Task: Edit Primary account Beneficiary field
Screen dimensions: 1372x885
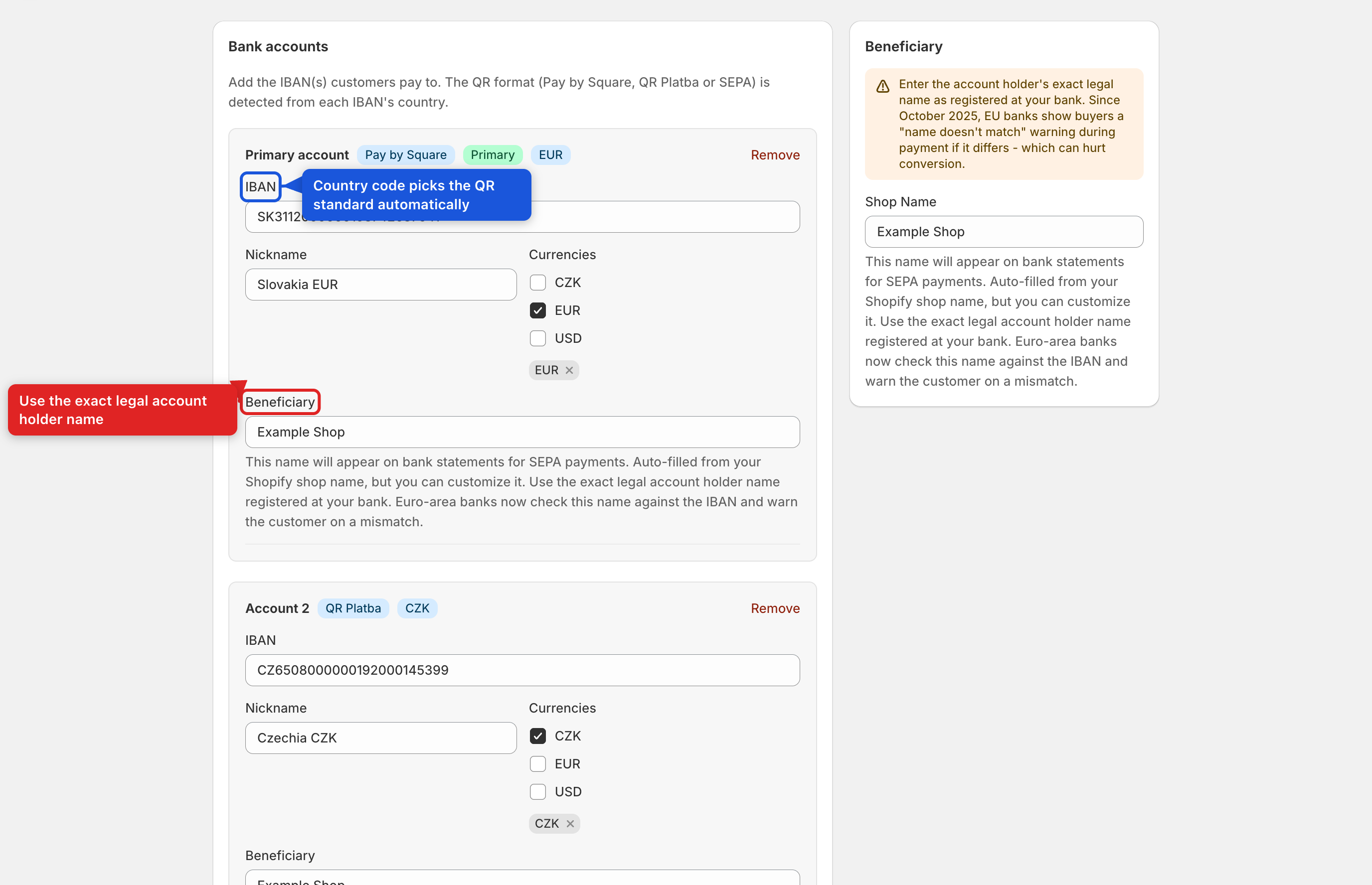Action: point(522,432)
